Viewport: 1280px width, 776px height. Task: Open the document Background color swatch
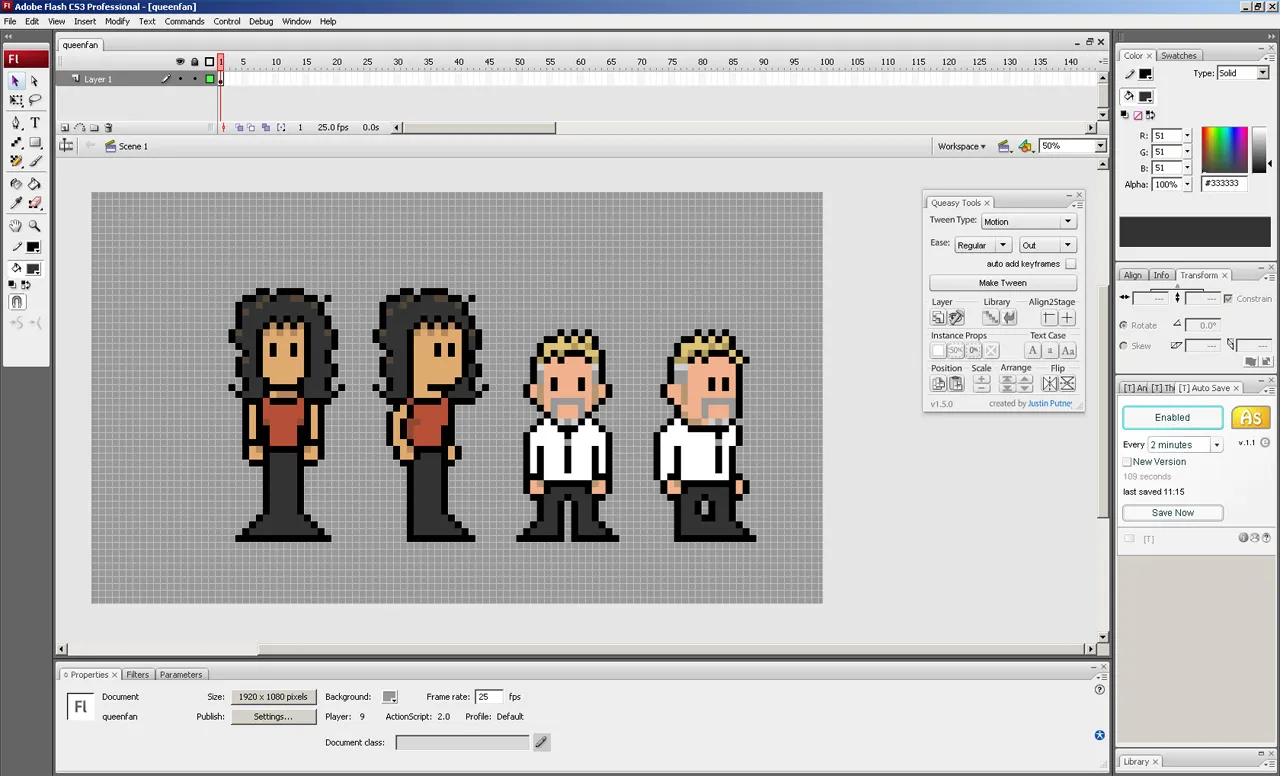[x=390, y=697]
